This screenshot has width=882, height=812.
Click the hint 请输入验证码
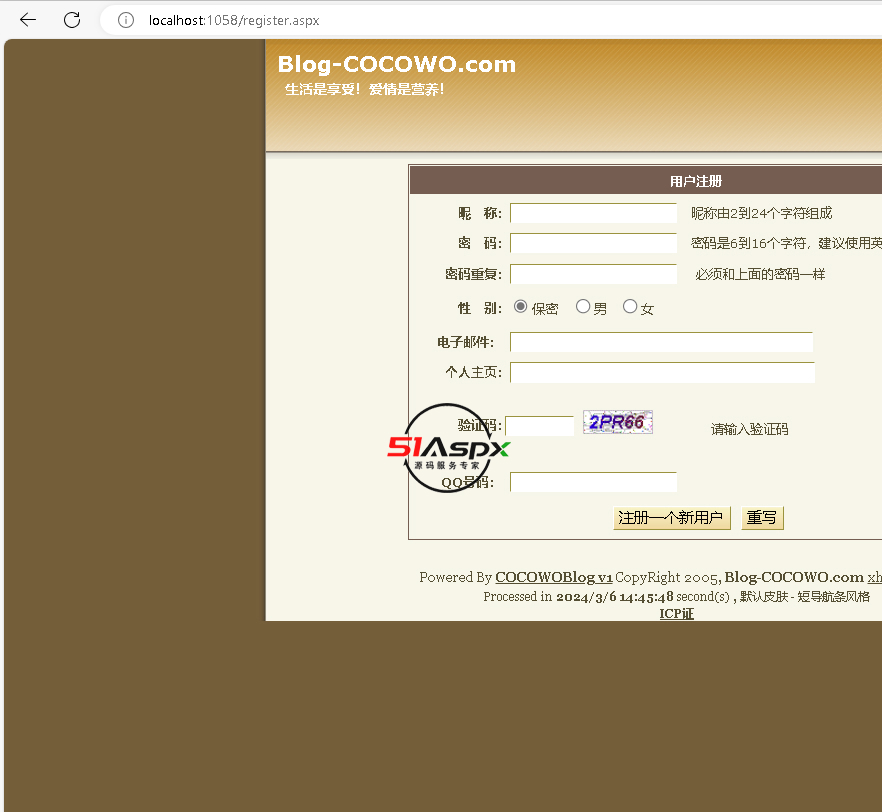[x=749, y=429]
